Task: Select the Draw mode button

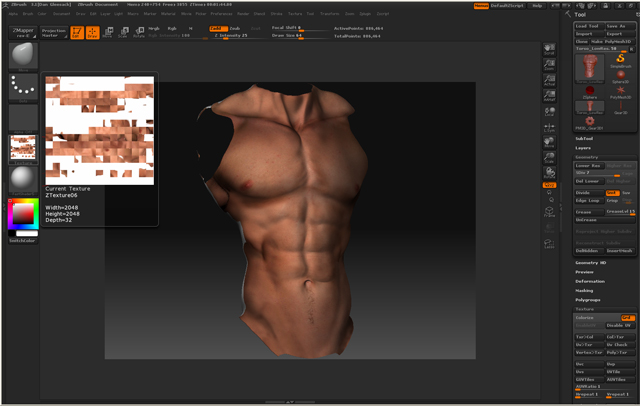Action: 93,32
